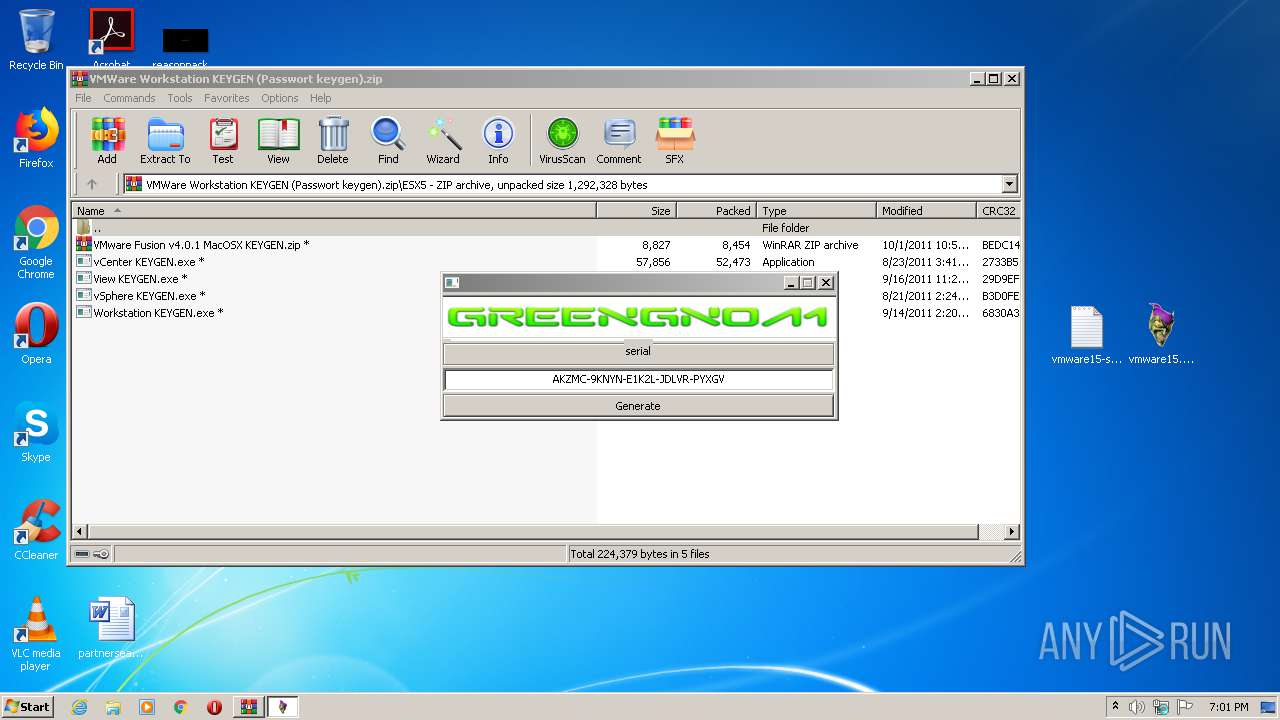
Task: Click the Info toolbar icon
Action: tap(498, 140)
